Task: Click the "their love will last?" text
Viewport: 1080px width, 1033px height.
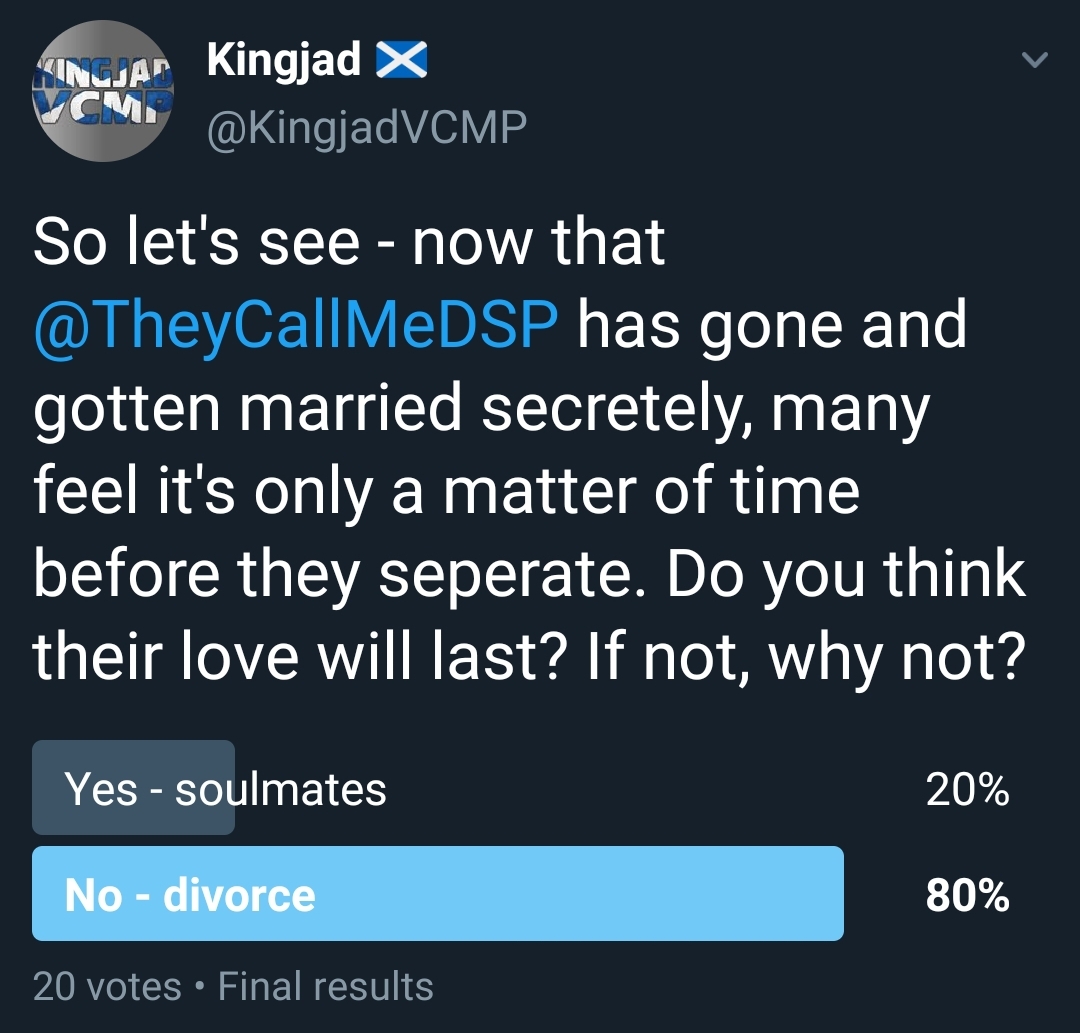Action: point(300,656)
